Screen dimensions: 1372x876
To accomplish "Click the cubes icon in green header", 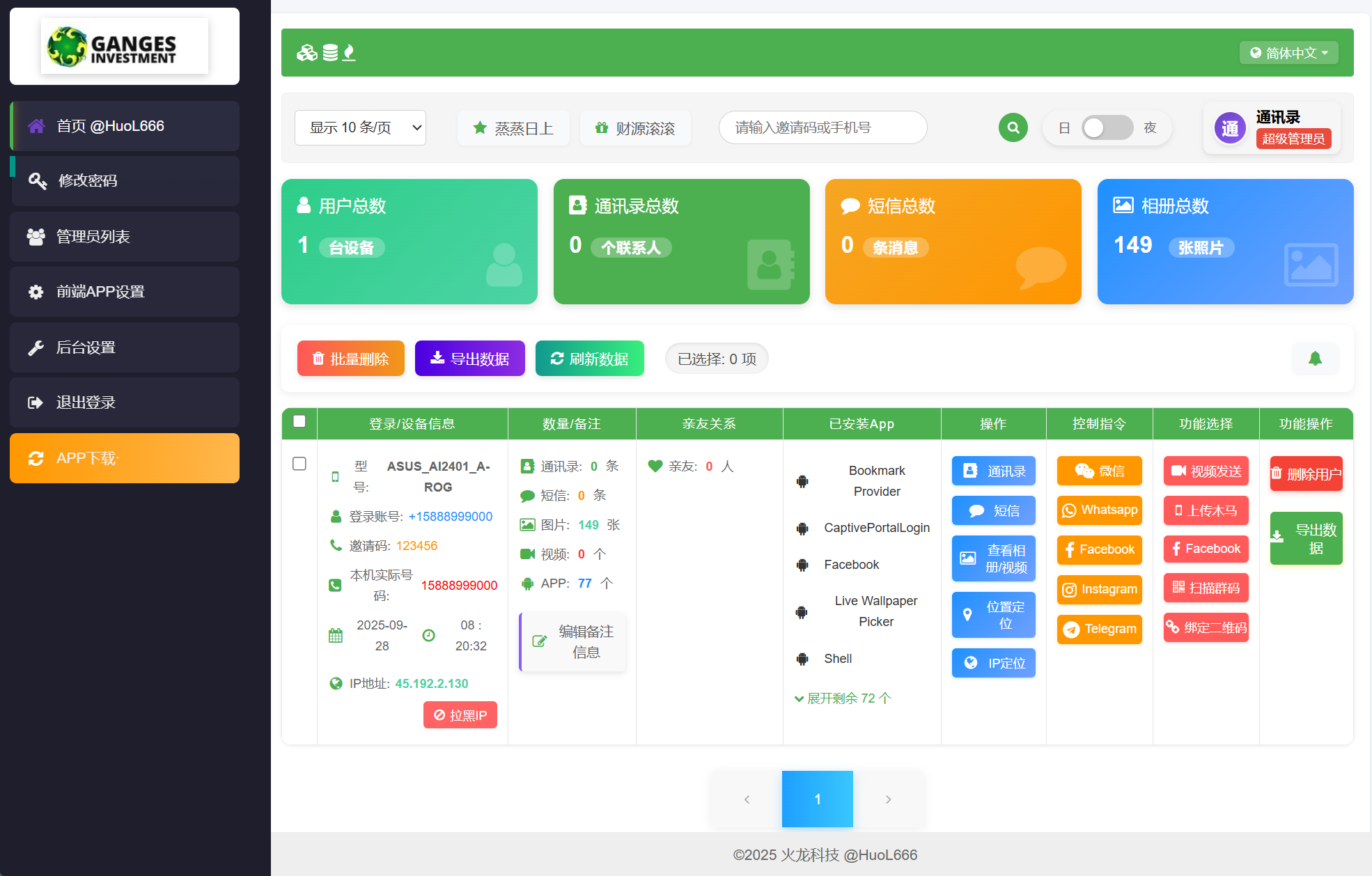I will point(306,53).
